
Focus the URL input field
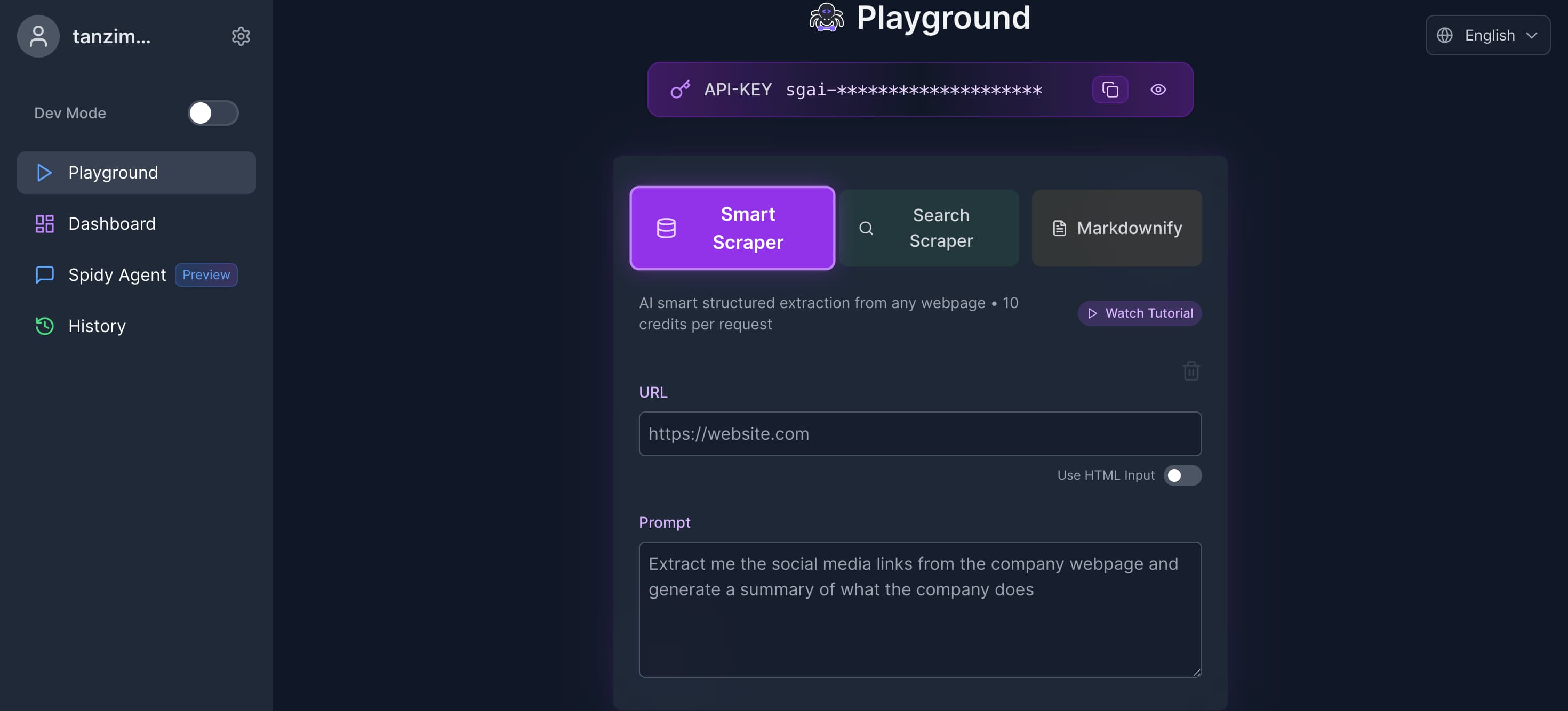pos(920,434)
